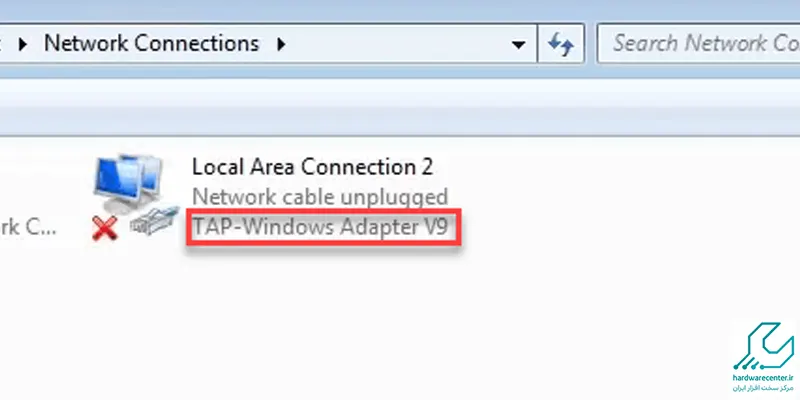Select the Local Area Connection 2 label
This screenshot has height=400, width=800.
pyautogui.click(x=312, y=167)
